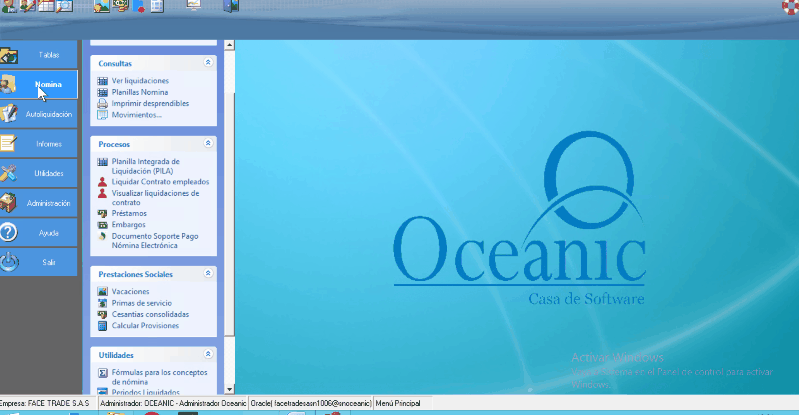The width and height of the screenshot is (799, 415).
Task: Click Imprimir desprendibles
Action: click(x=150, y=103)
